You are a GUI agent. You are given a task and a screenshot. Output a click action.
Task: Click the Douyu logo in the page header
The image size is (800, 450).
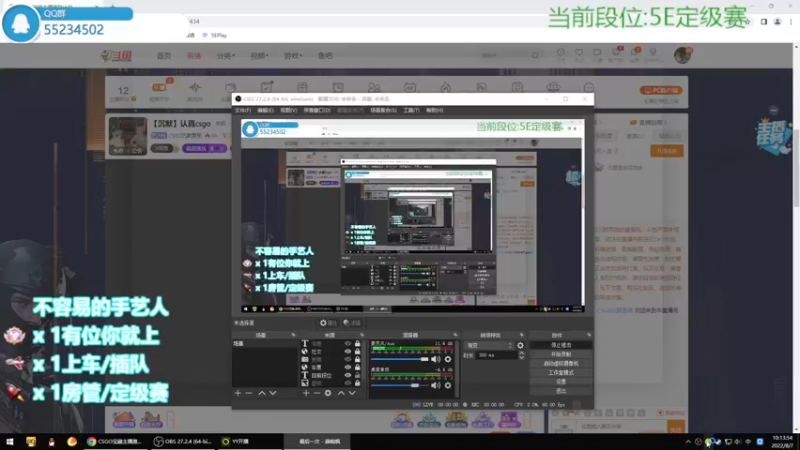point(116,56)
